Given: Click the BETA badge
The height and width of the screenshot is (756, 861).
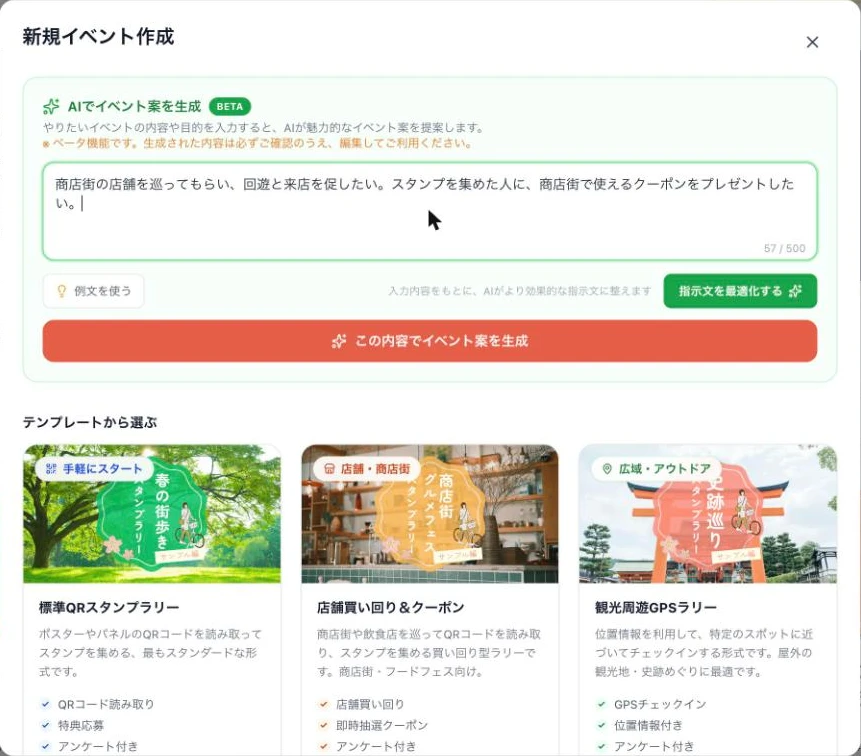Looking at the screenshot, I should (x=230, y=107).
